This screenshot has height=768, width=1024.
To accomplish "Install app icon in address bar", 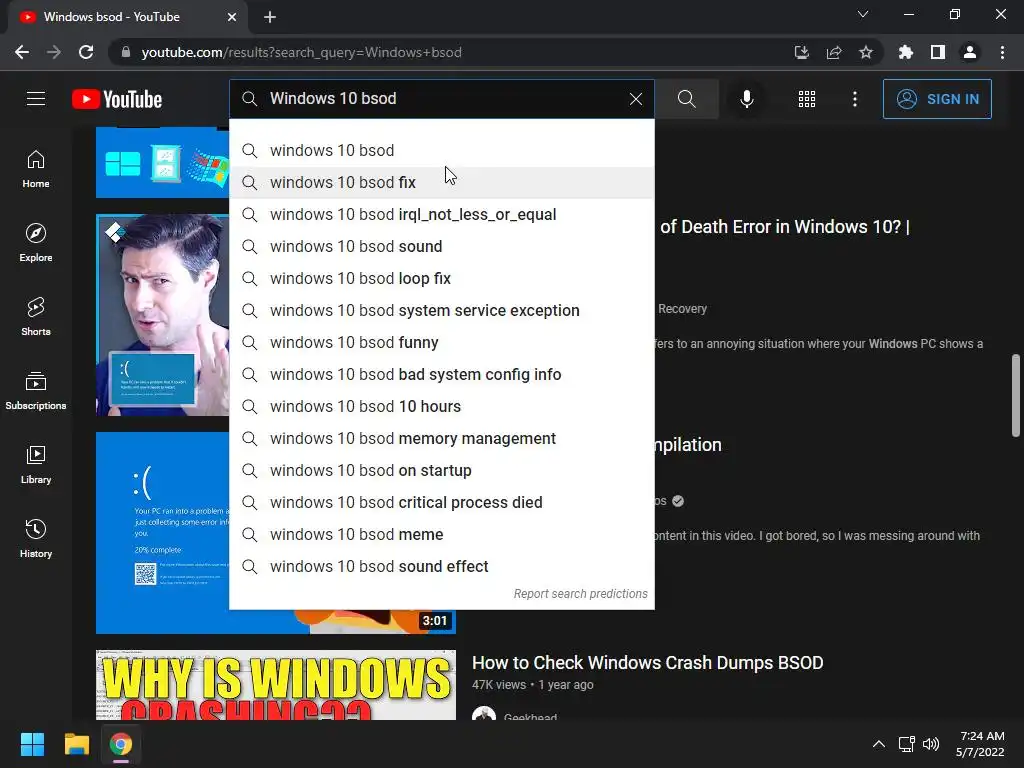I will pyautogui.click(x=801, y=52).
